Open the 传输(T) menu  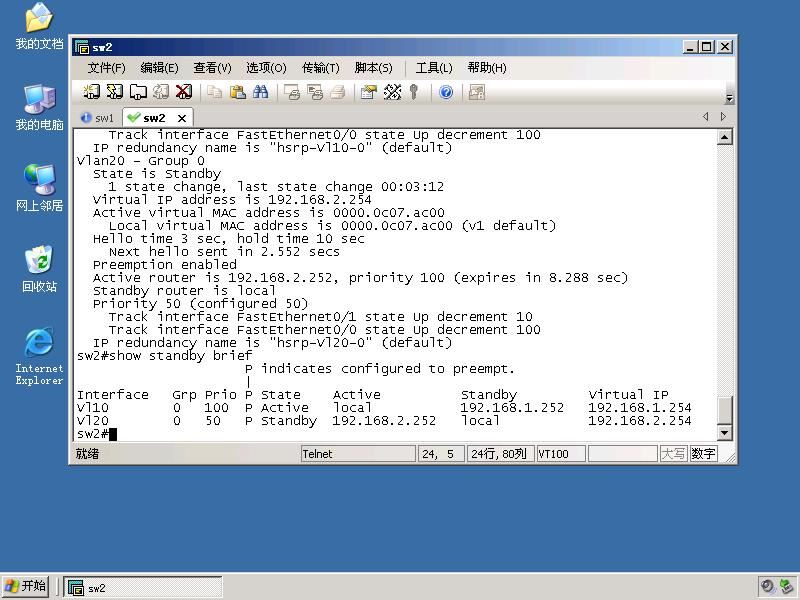320,68
